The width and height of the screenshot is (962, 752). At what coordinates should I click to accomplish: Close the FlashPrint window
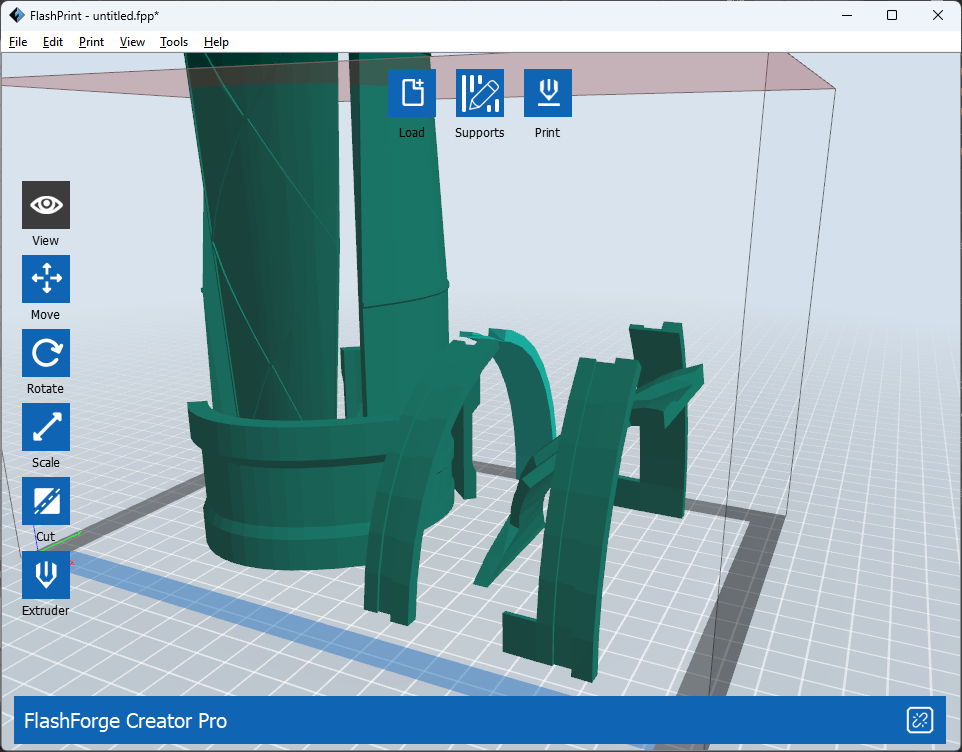(937, 15)
